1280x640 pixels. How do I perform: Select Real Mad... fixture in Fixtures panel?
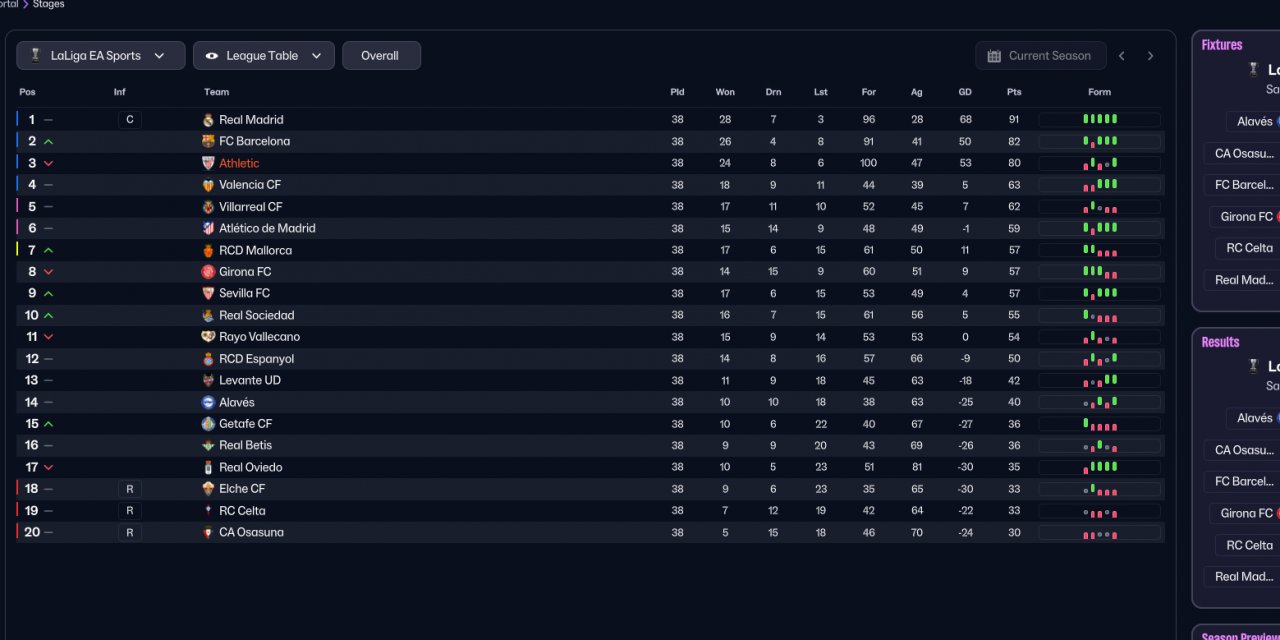pyautogui.click(x=1243, y=280)
